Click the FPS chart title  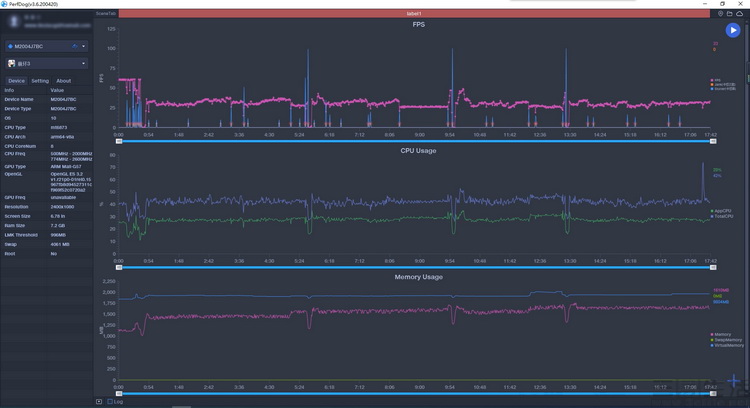pyautogui.click(x=419, y=24)
